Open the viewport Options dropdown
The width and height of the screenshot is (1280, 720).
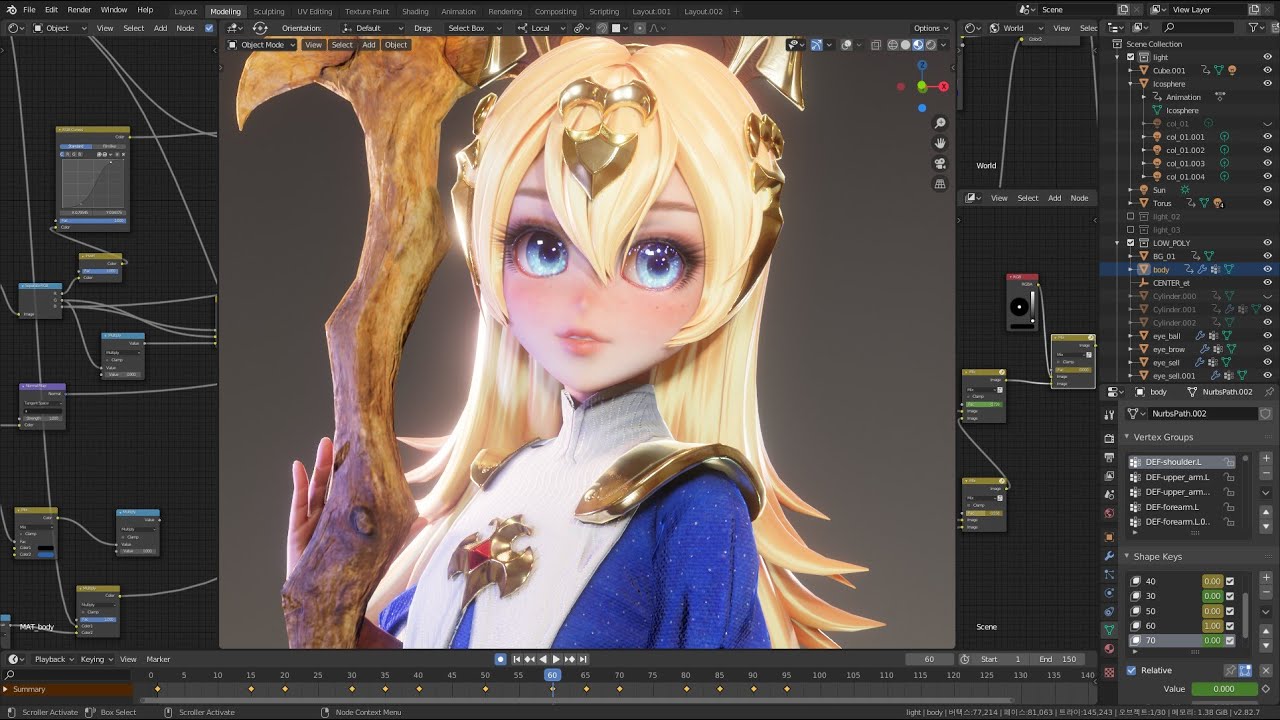931,28
